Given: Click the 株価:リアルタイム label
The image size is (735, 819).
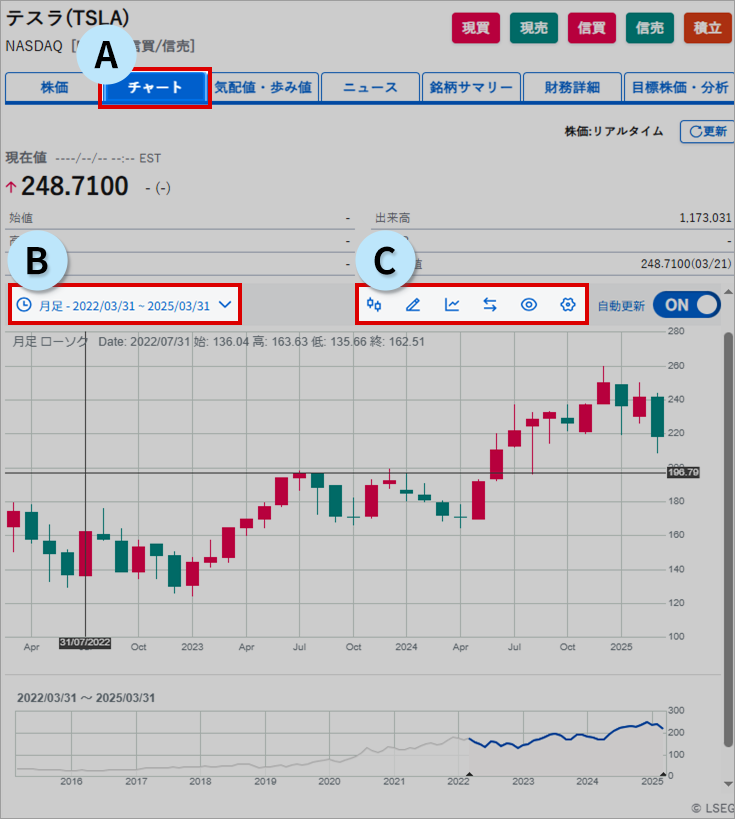Looking at the screenshot, I should point(614,131).
